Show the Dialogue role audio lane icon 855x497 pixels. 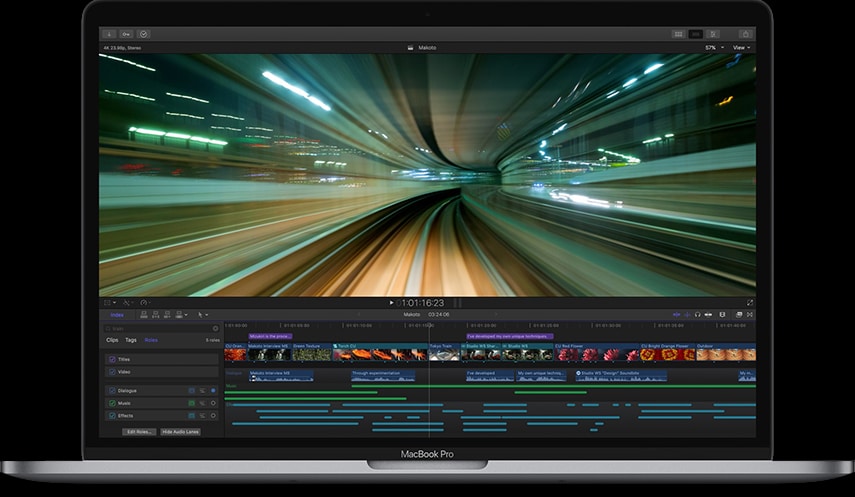191,391
